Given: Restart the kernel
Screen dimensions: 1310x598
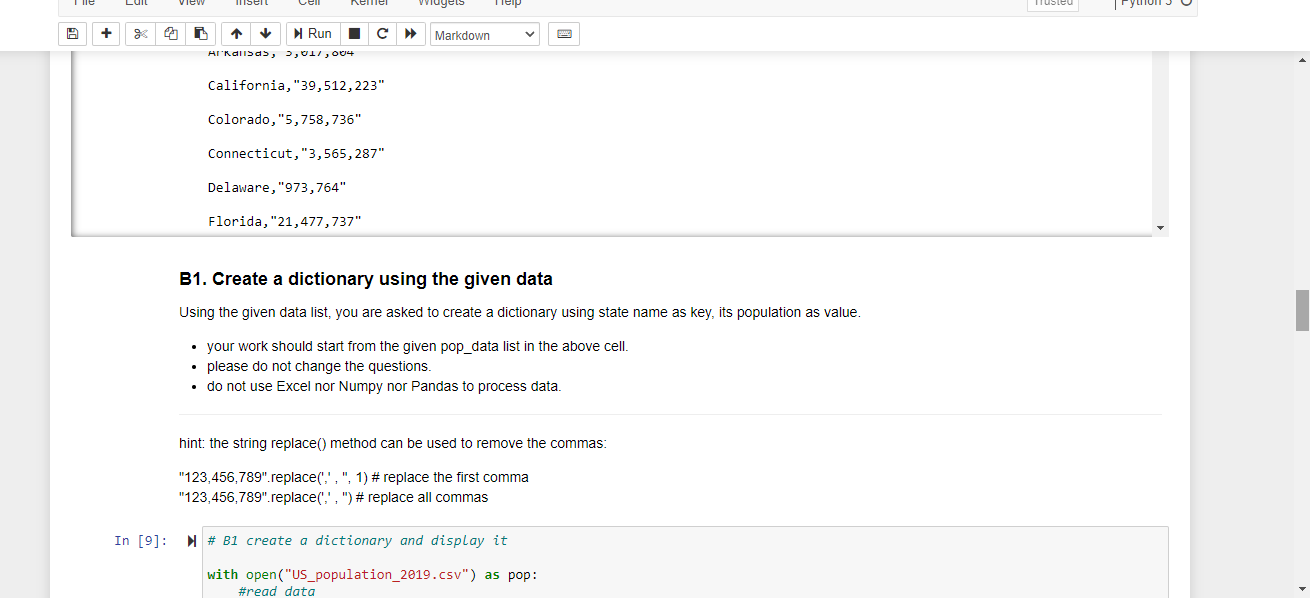Looking at the screenshot, I should (x=382, y=33).
